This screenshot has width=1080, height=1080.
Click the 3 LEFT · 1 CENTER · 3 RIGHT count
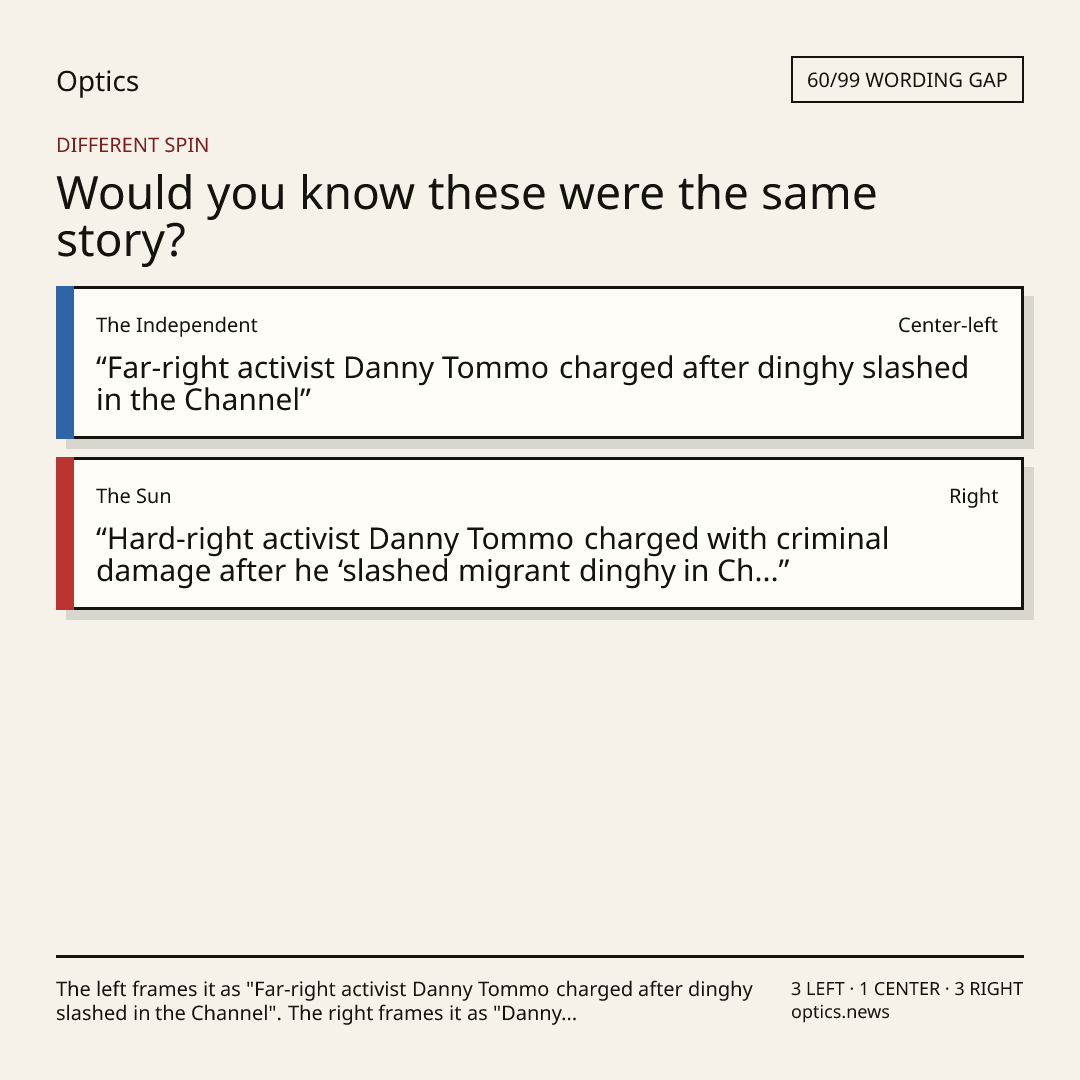point(907,989)
